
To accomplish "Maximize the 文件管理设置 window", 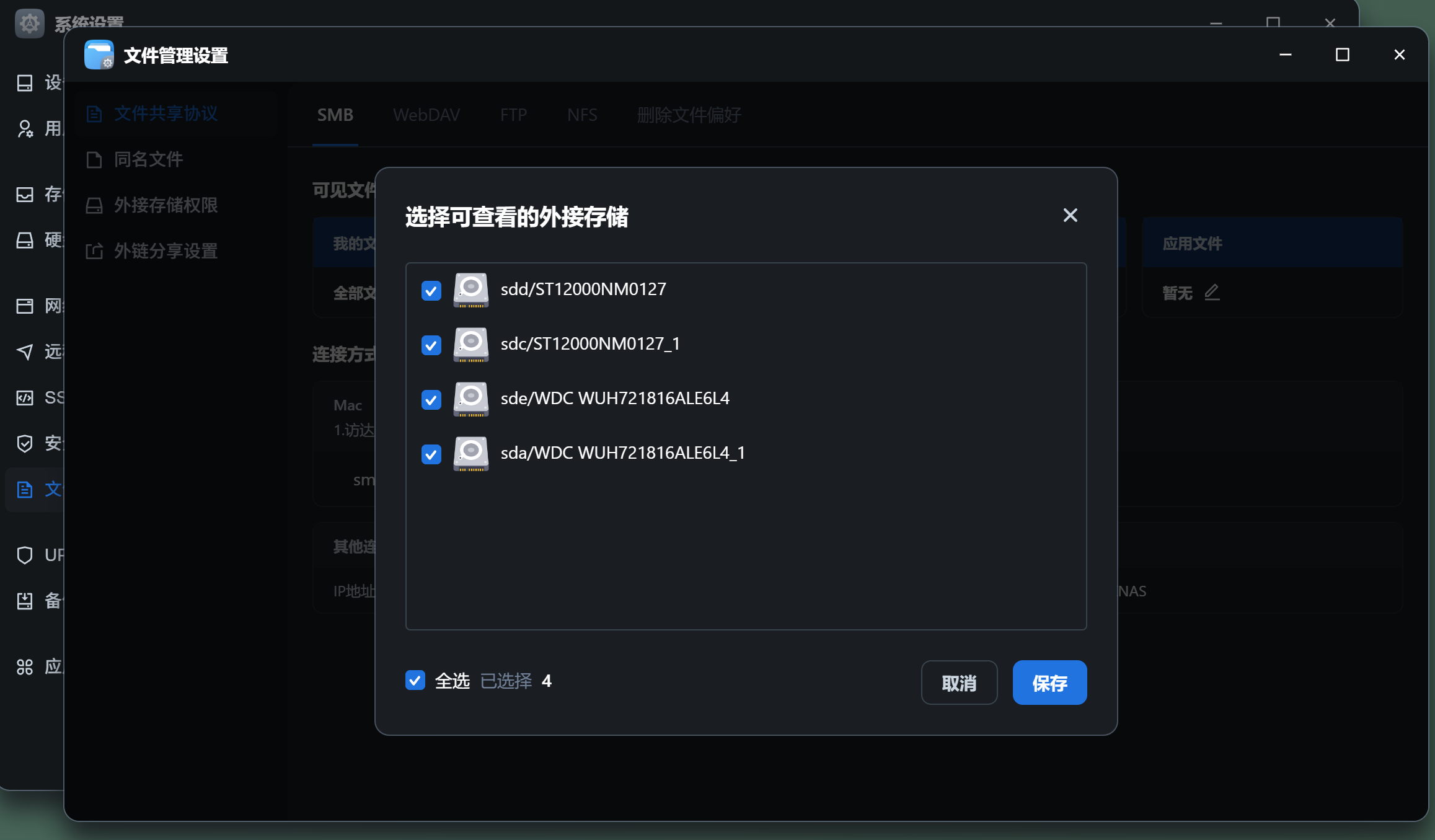I will point(1343,55).
